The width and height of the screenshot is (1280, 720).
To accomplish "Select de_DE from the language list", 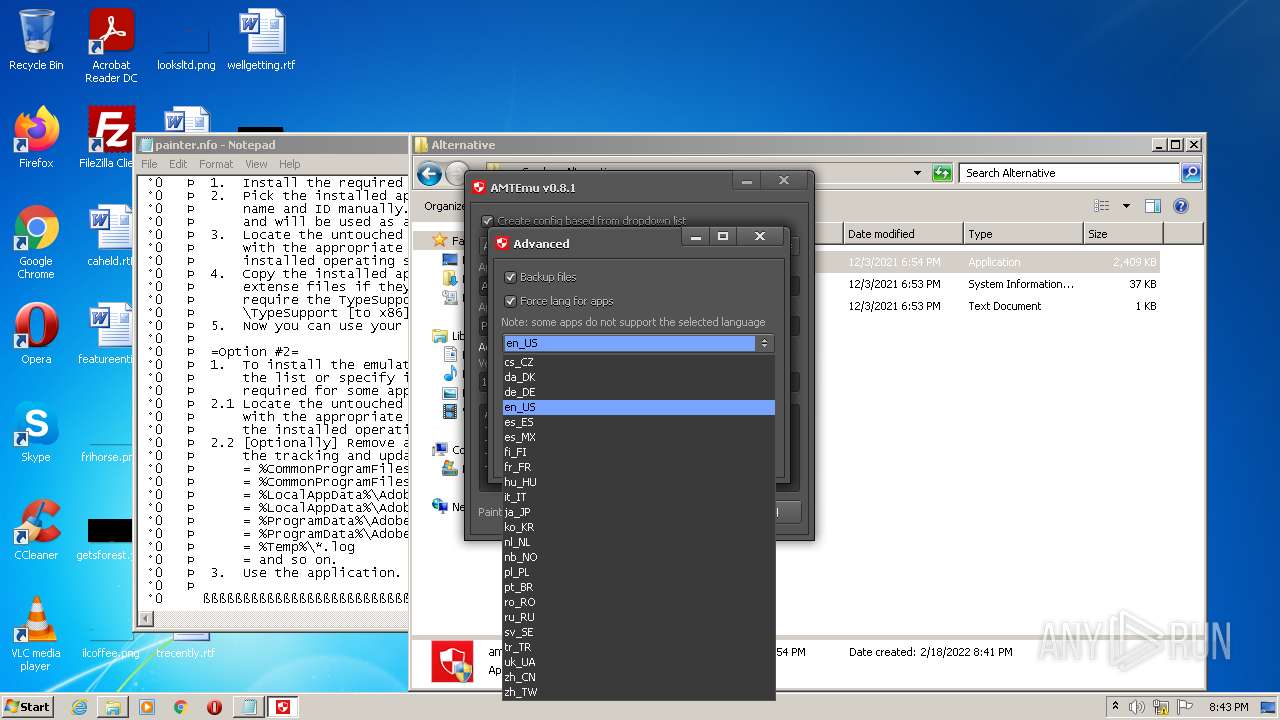I will pos(638,392).
